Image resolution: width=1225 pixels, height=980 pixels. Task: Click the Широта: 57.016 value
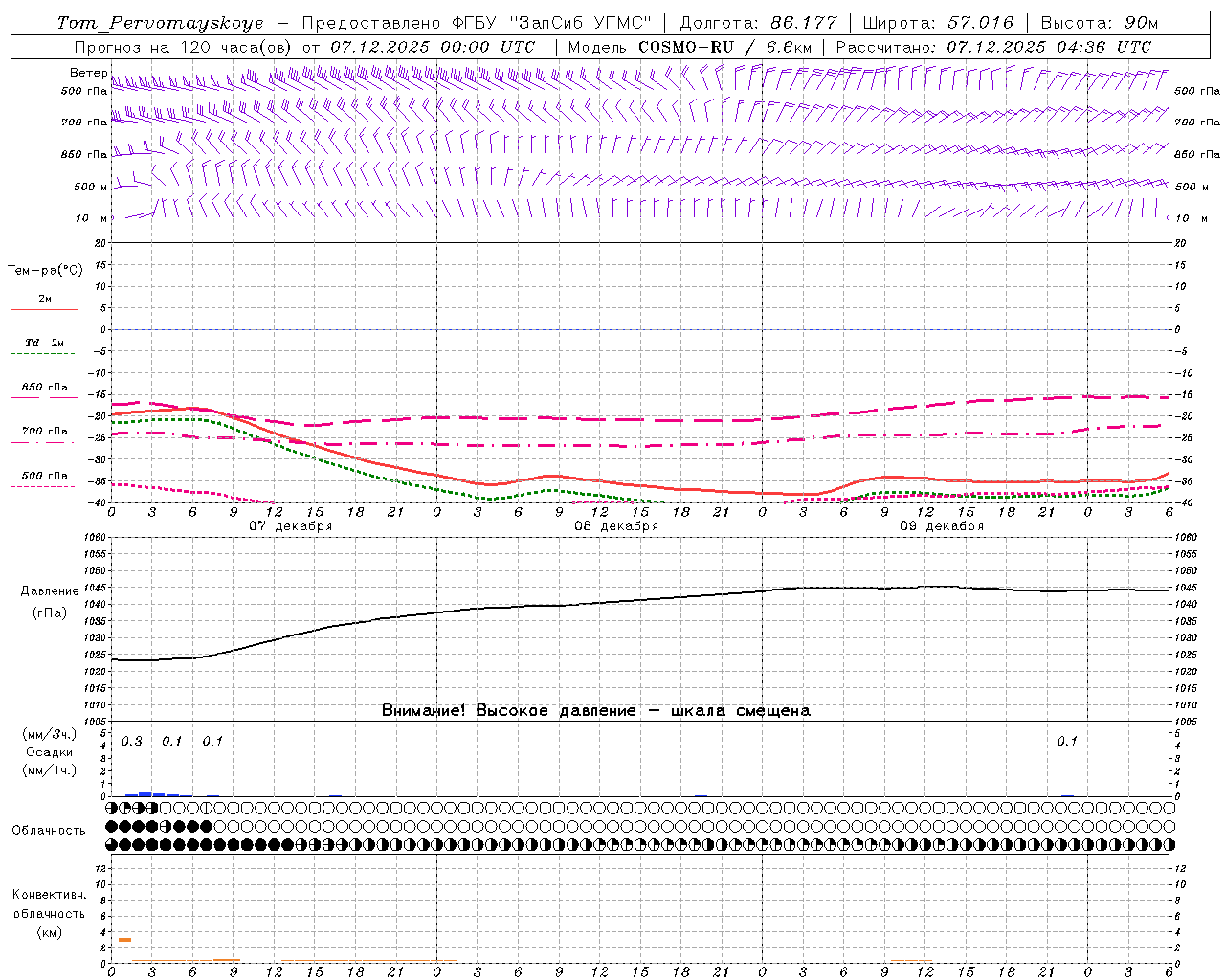pyautogui.click(x=938, y=23)
